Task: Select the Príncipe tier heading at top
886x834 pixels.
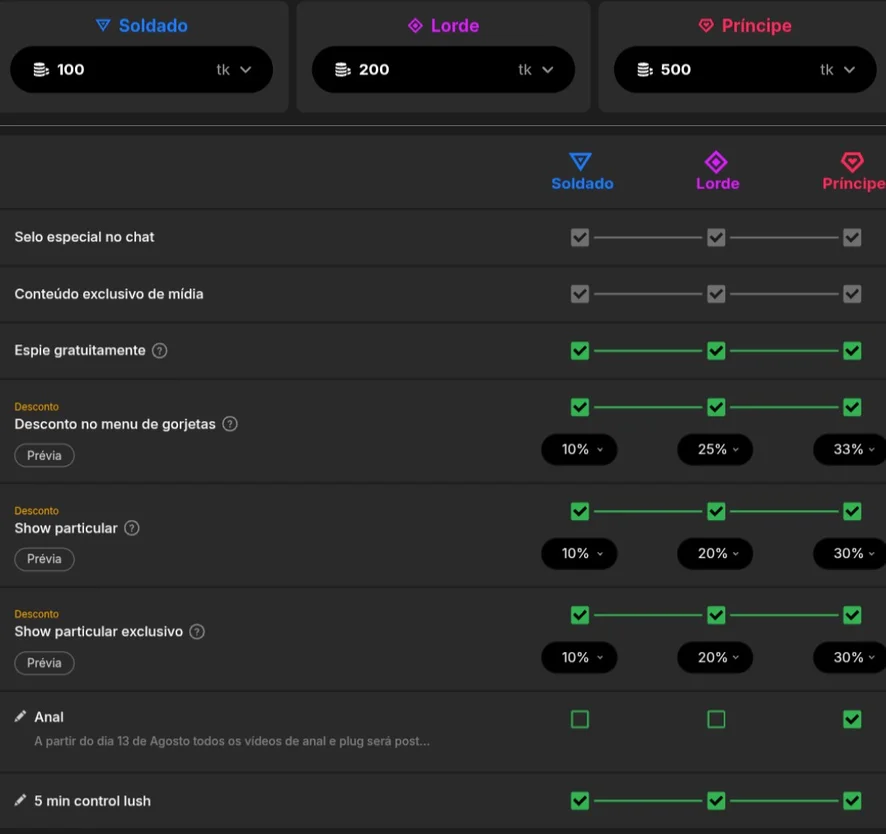Action: point(745,25)
